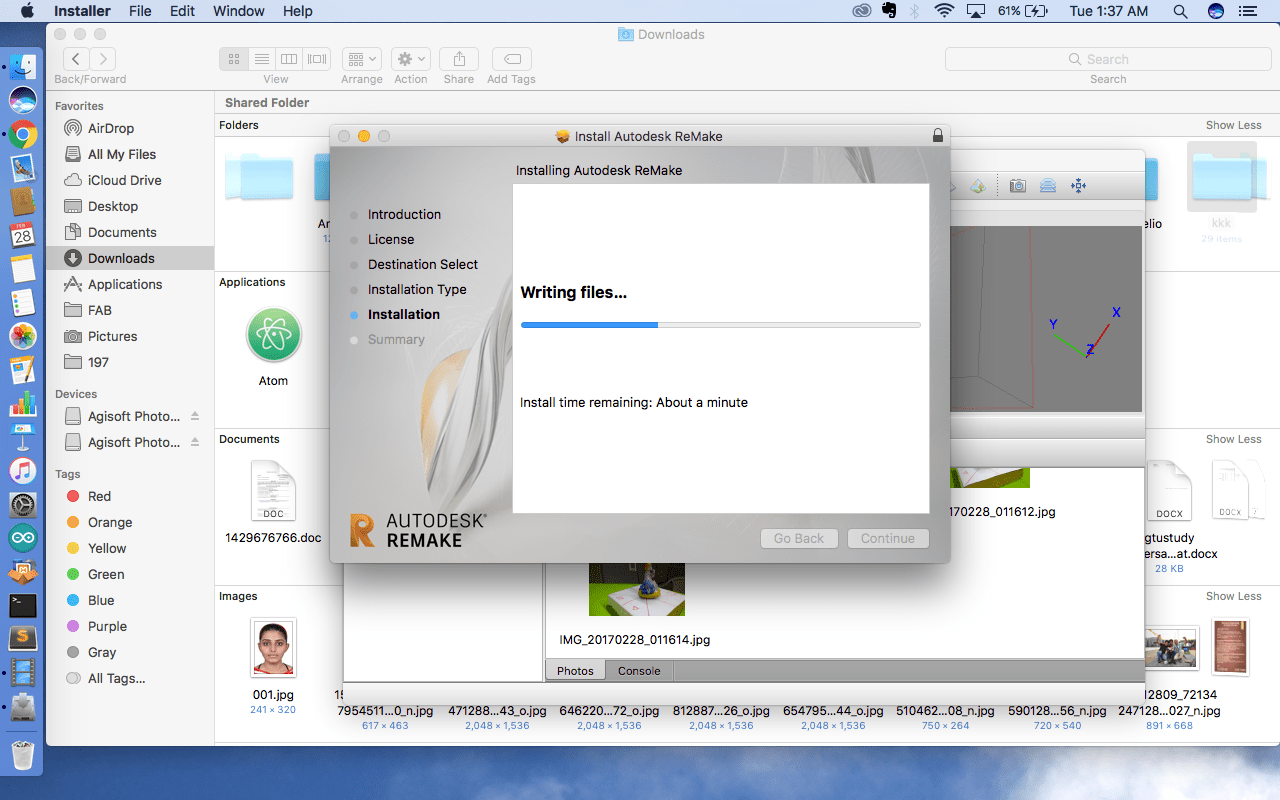Eject the first Agisoft Photo volume
Screen dimensions: 1280x800
(195, 416)
